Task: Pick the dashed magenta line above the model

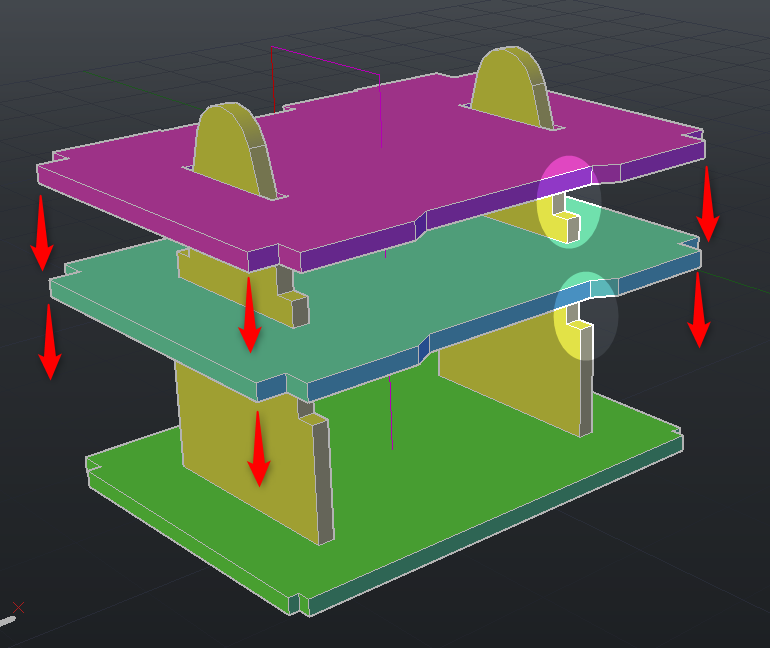Action: pos(325,59)
